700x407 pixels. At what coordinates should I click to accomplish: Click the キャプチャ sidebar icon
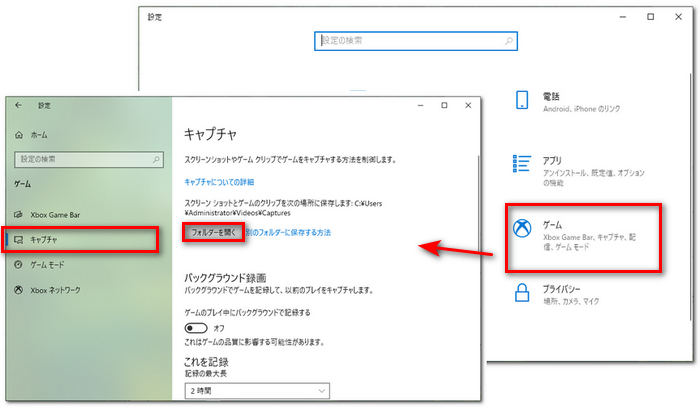click(x=18, y=240)
